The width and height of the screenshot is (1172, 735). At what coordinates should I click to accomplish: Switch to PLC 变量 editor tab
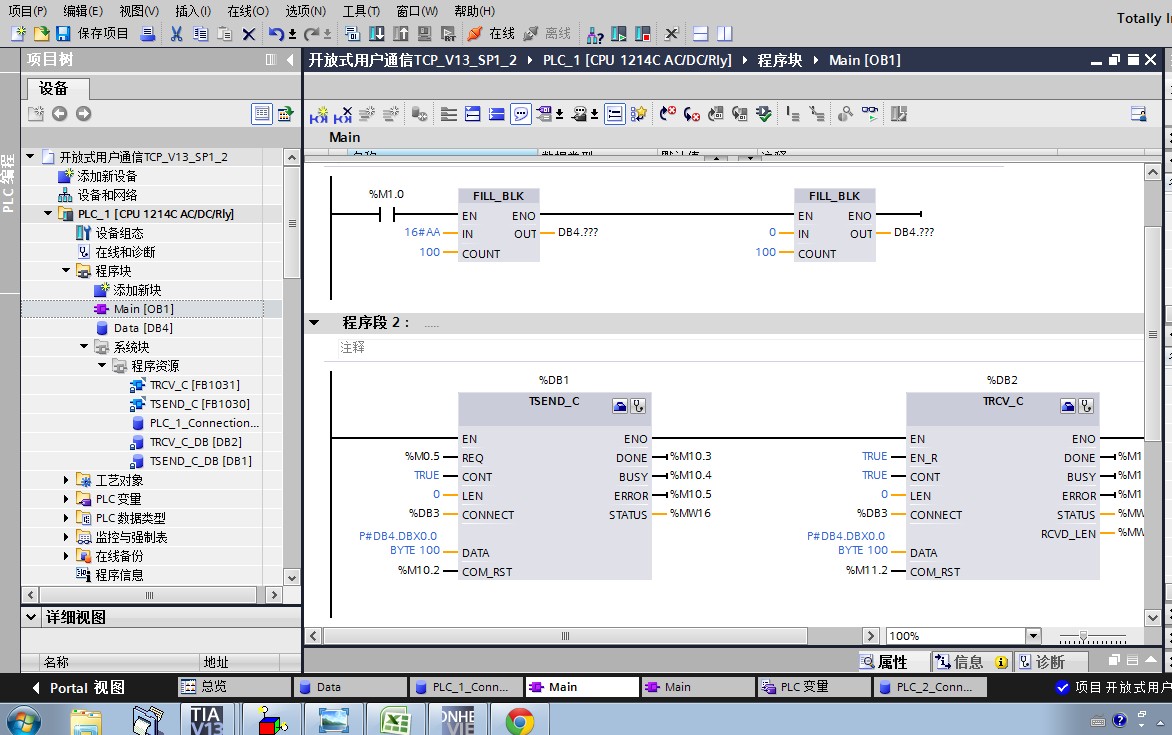[814, 686]
